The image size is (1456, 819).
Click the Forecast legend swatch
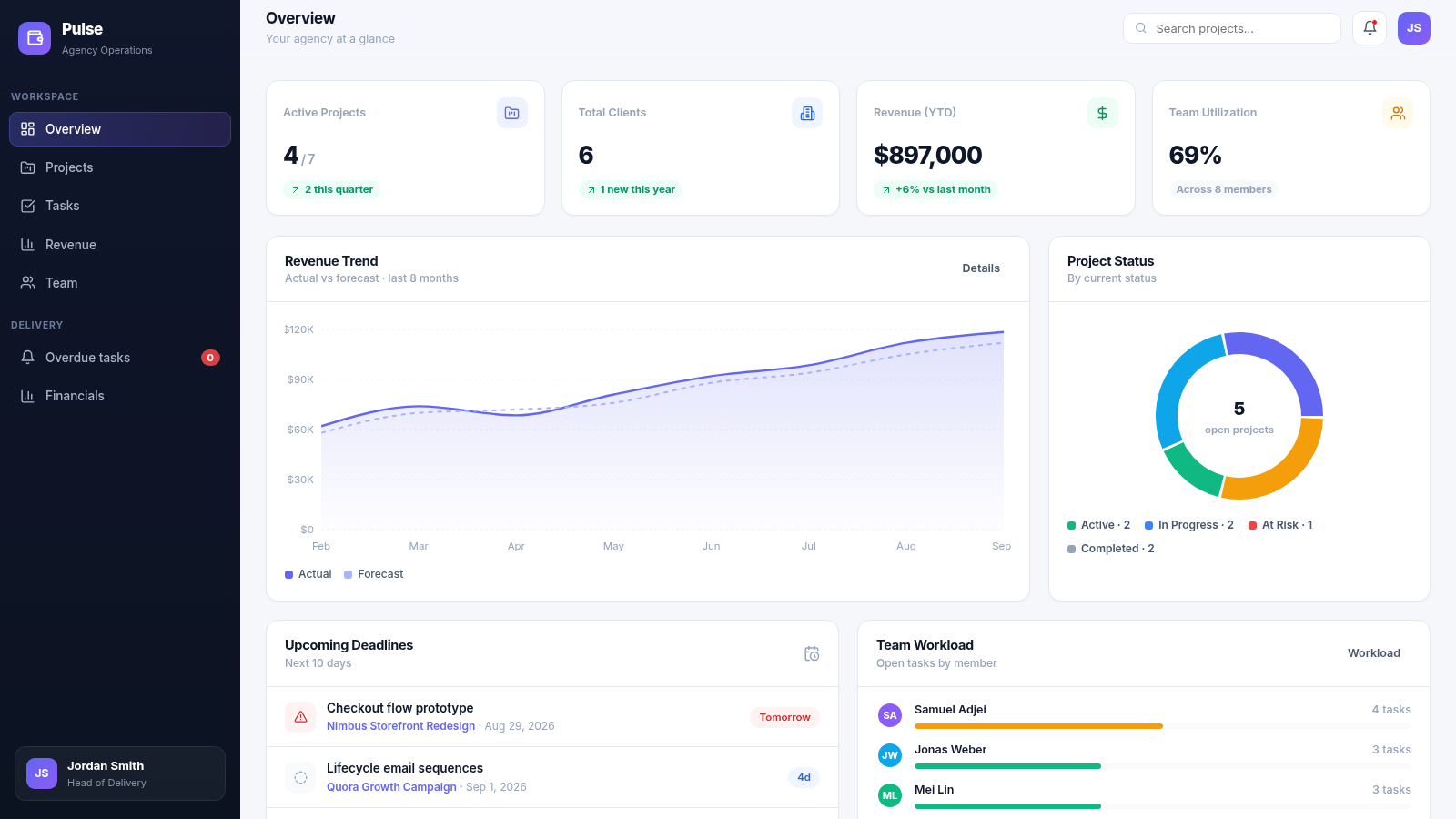348,574
